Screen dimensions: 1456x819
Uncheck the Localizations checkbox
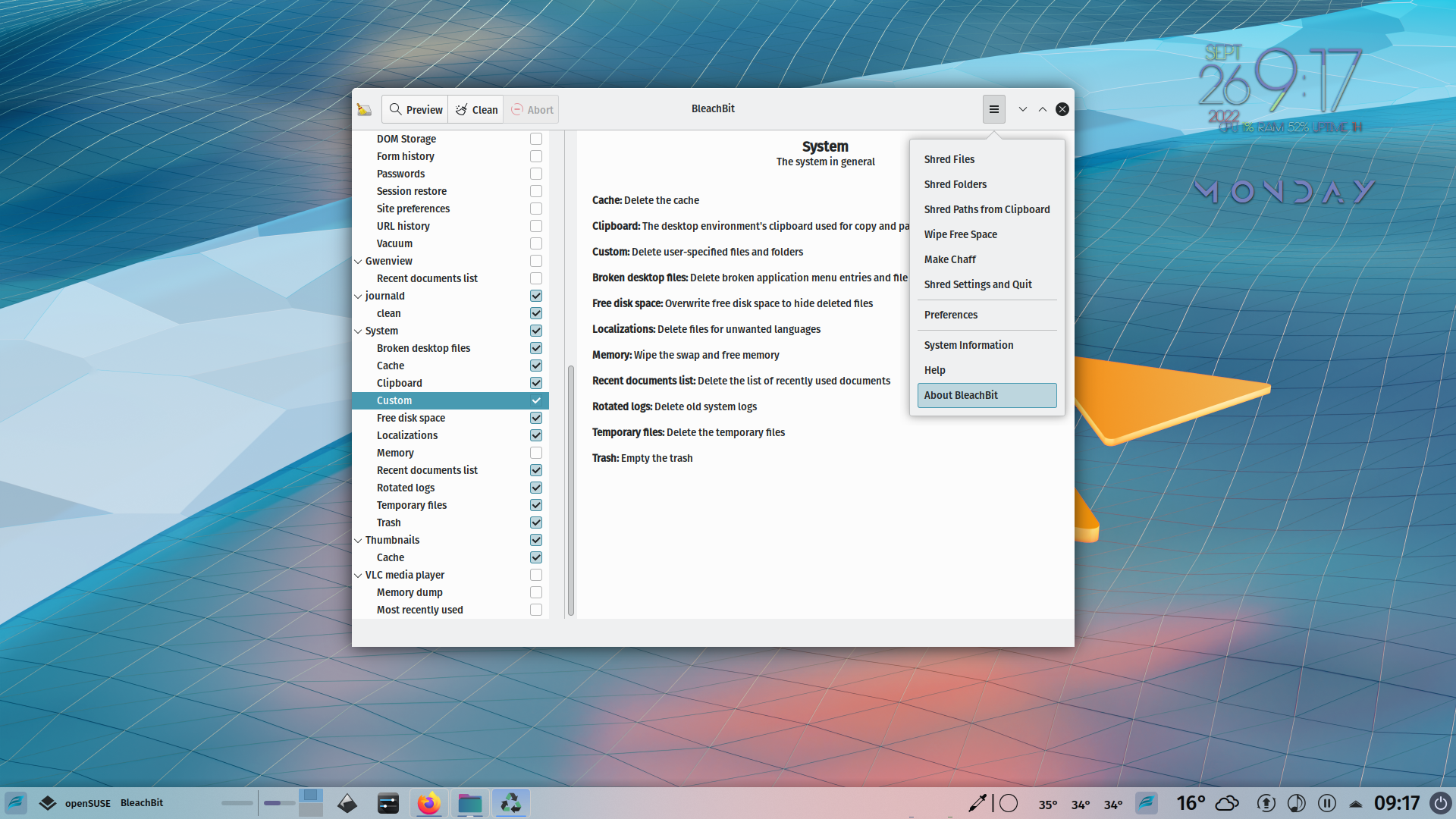[x=536, y=435]
